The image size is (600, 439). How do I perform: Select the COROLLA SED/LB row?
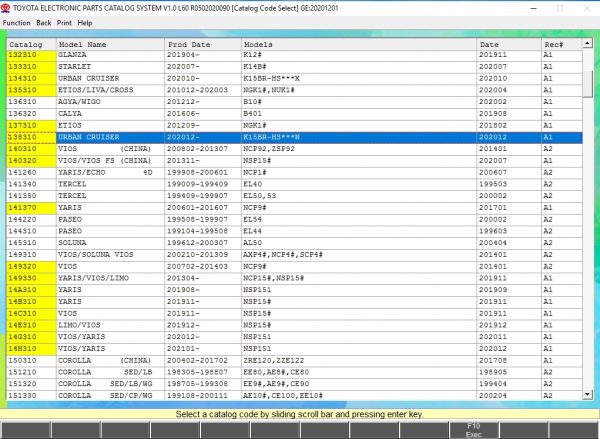(x=294, y=372)
